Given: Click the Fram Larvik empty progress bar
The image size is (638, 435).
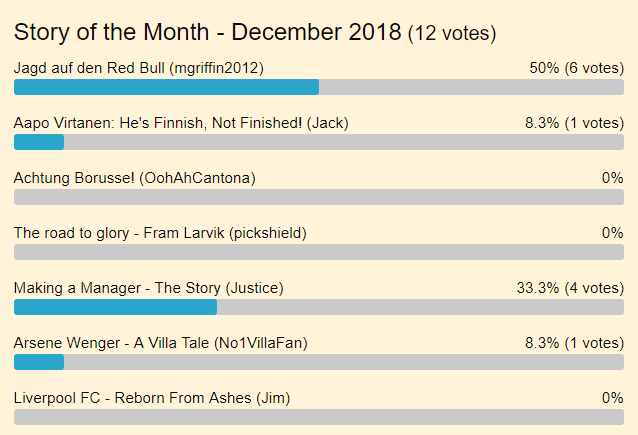Looking at the screenshot, I should pos(318,252).
